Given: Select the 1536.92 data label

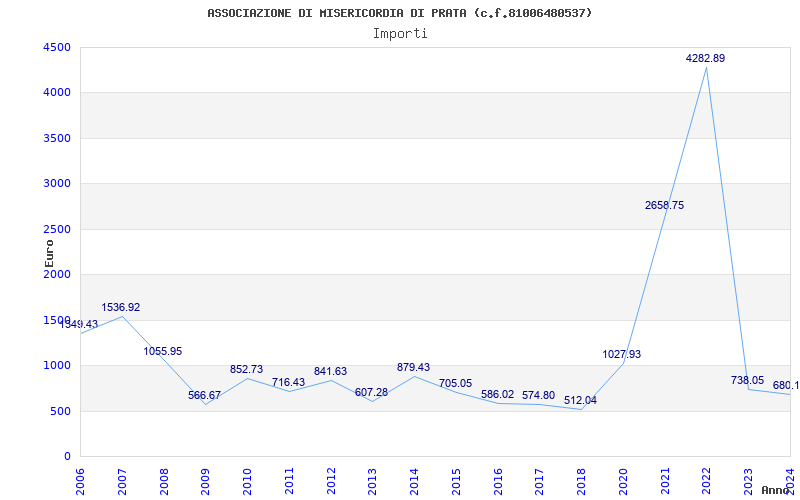Looking at the screenshot, I should (x=120, y=307).
